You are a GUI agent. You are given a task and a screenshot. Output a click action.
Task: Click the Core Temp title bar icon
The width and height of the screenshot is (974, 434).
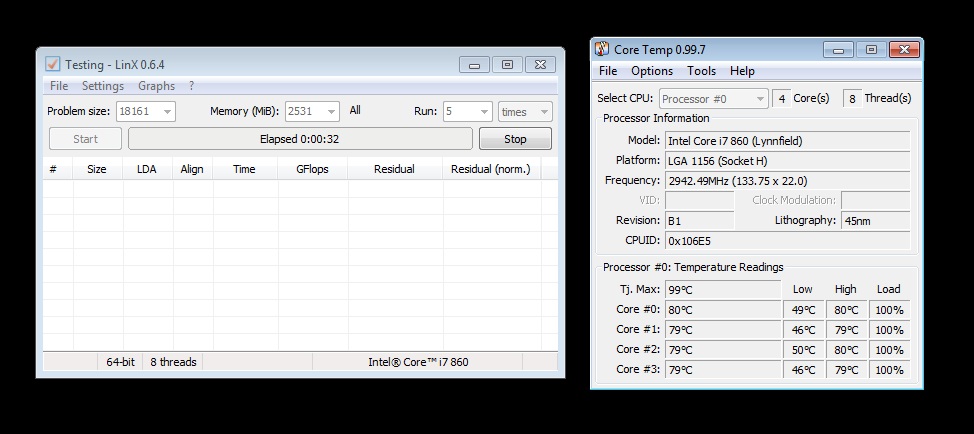(x=602, y=49)
